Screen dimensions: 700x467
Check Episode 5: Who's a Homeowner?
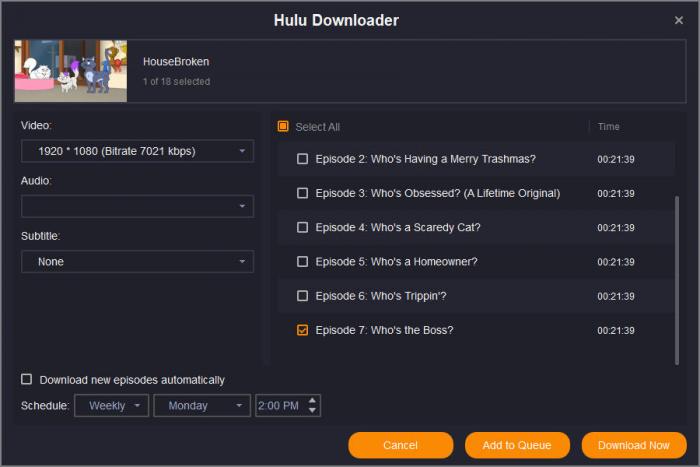(302, 262)
